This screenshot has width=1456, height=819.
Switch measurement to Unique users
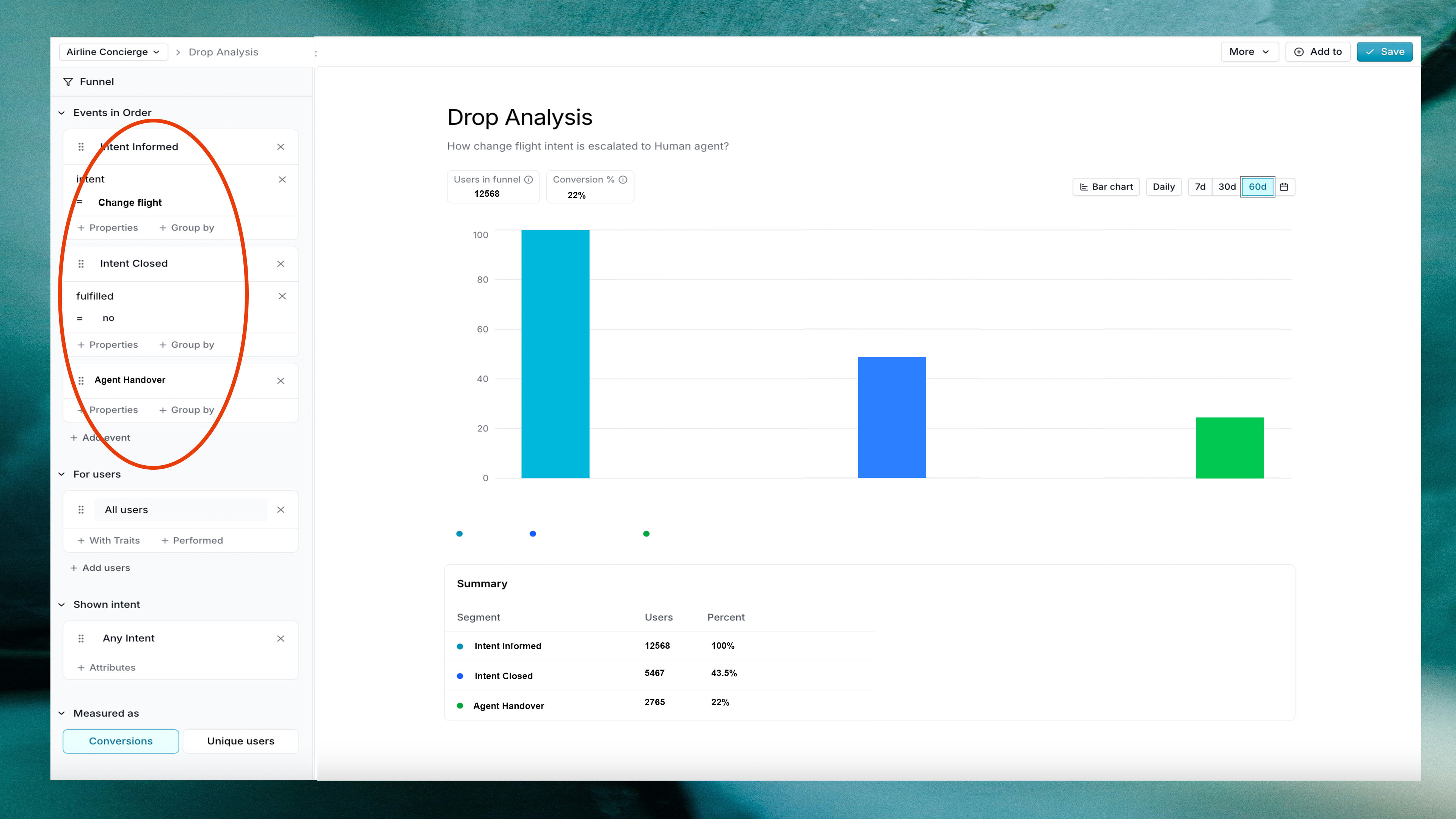point(240,741)
